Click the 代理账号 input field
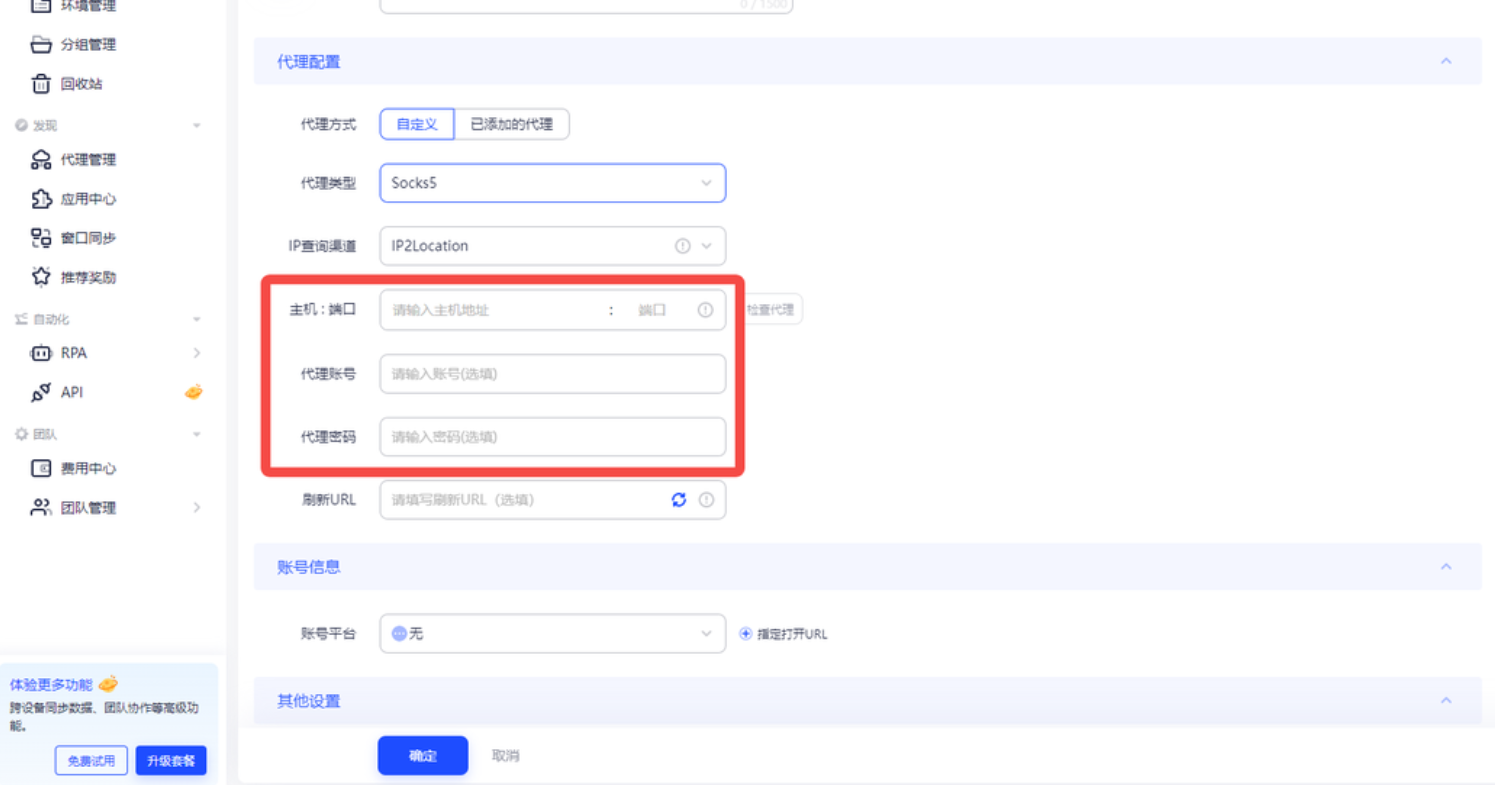 coord(552,374)
